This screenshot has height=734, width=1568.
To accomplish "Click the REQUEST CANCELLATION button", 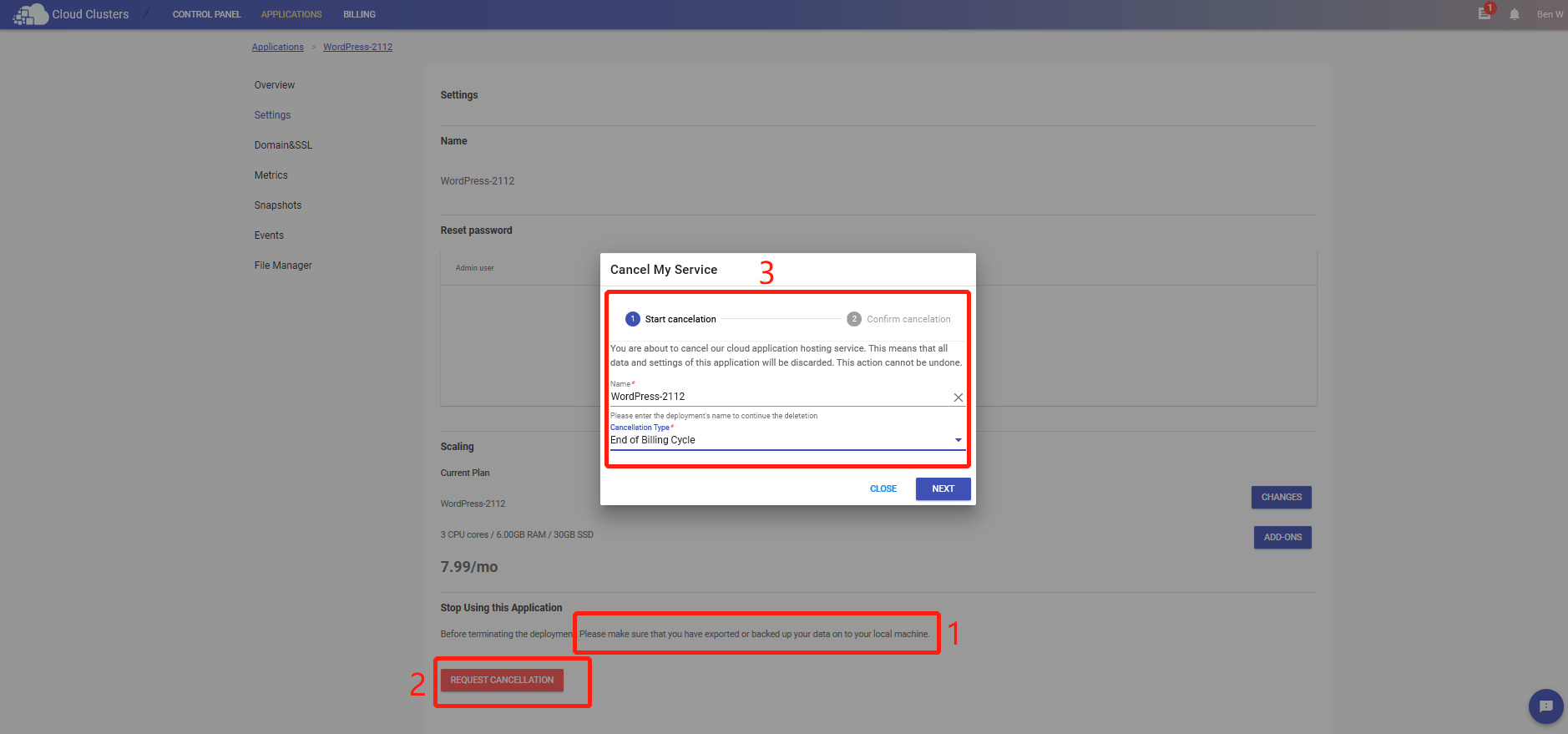I will (502, 680).
